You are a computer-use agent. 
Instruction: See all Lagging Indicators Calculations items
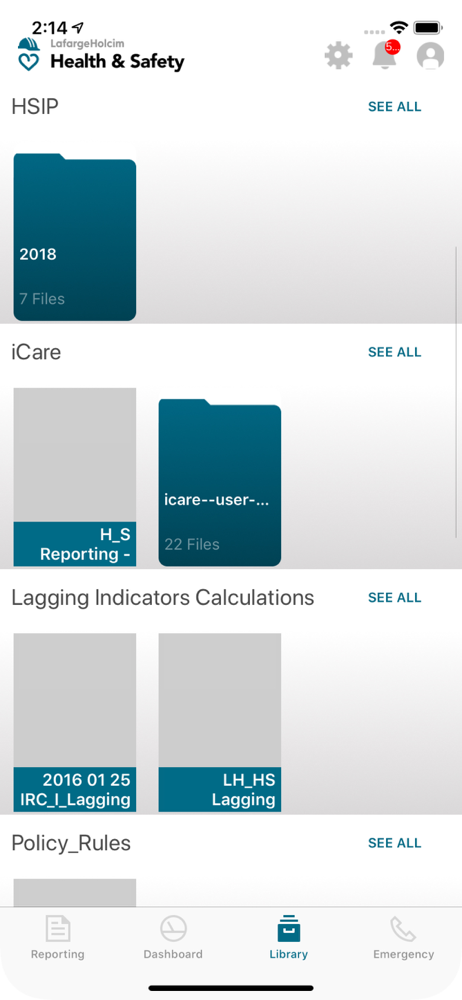(x=394, y=598)
